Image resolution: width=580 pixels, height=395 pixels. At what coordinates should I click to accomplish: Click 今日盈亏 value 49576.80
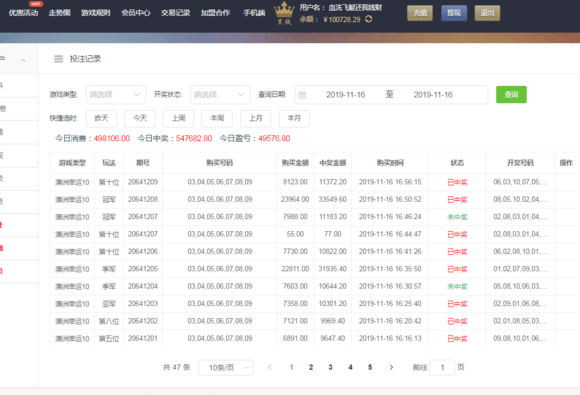pos(274,139)
